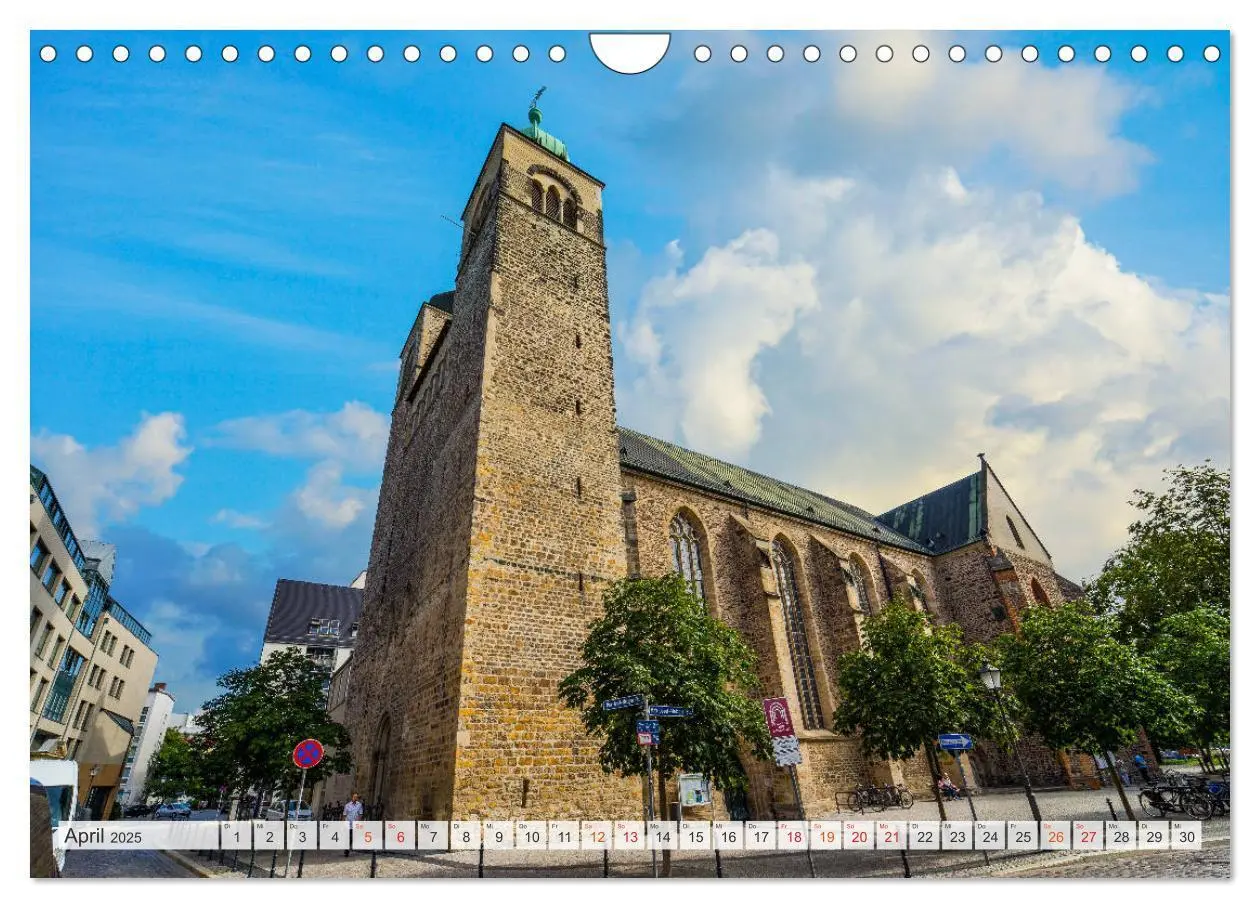This screenshot has width=1260, height=908.
Task: Choose date 4 in the calendar strip
Action: click(x=335, y=836)
